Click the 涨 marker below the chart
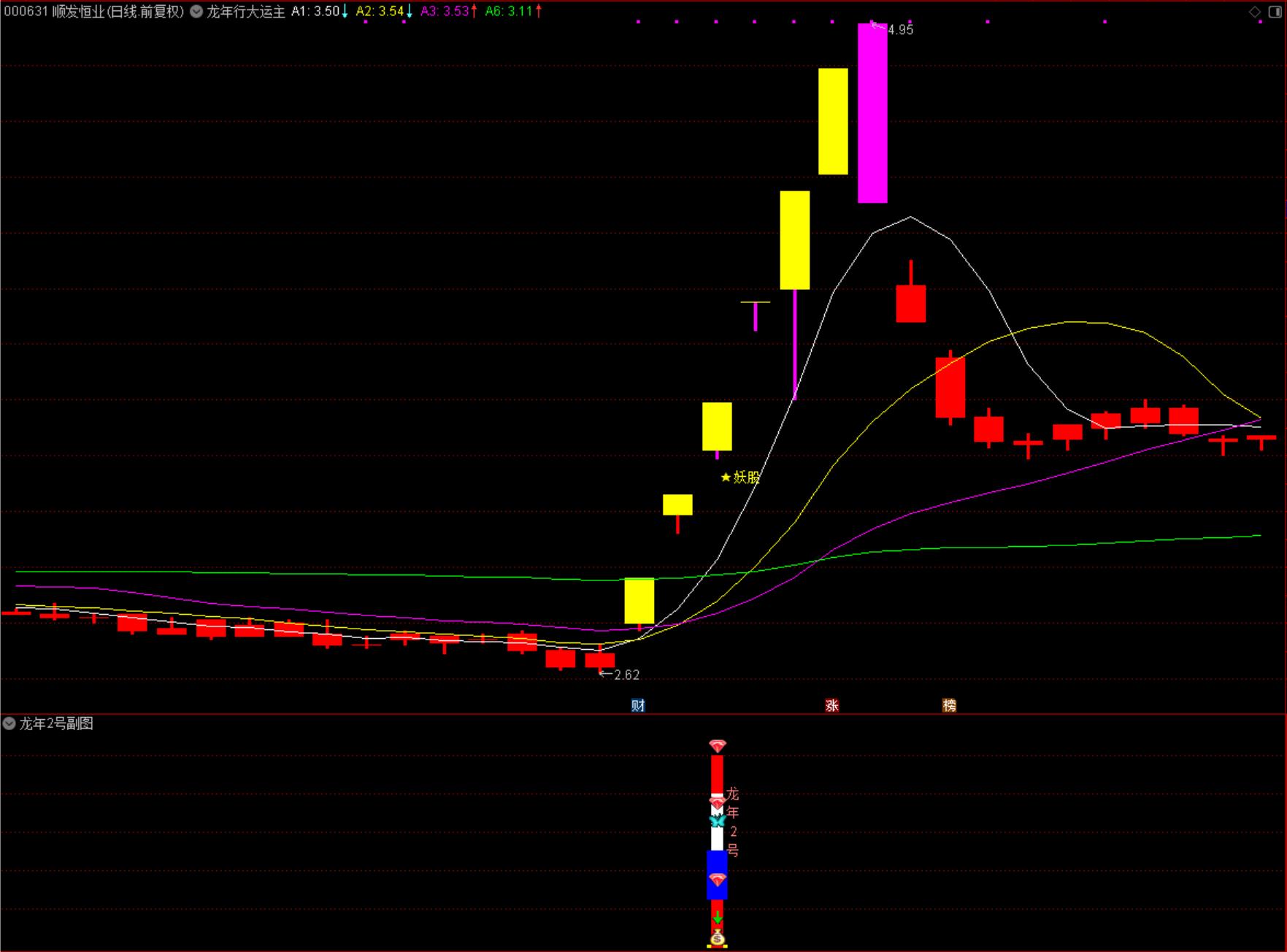This screenshot has width=1287, height=952. click(x=832, y=705)
